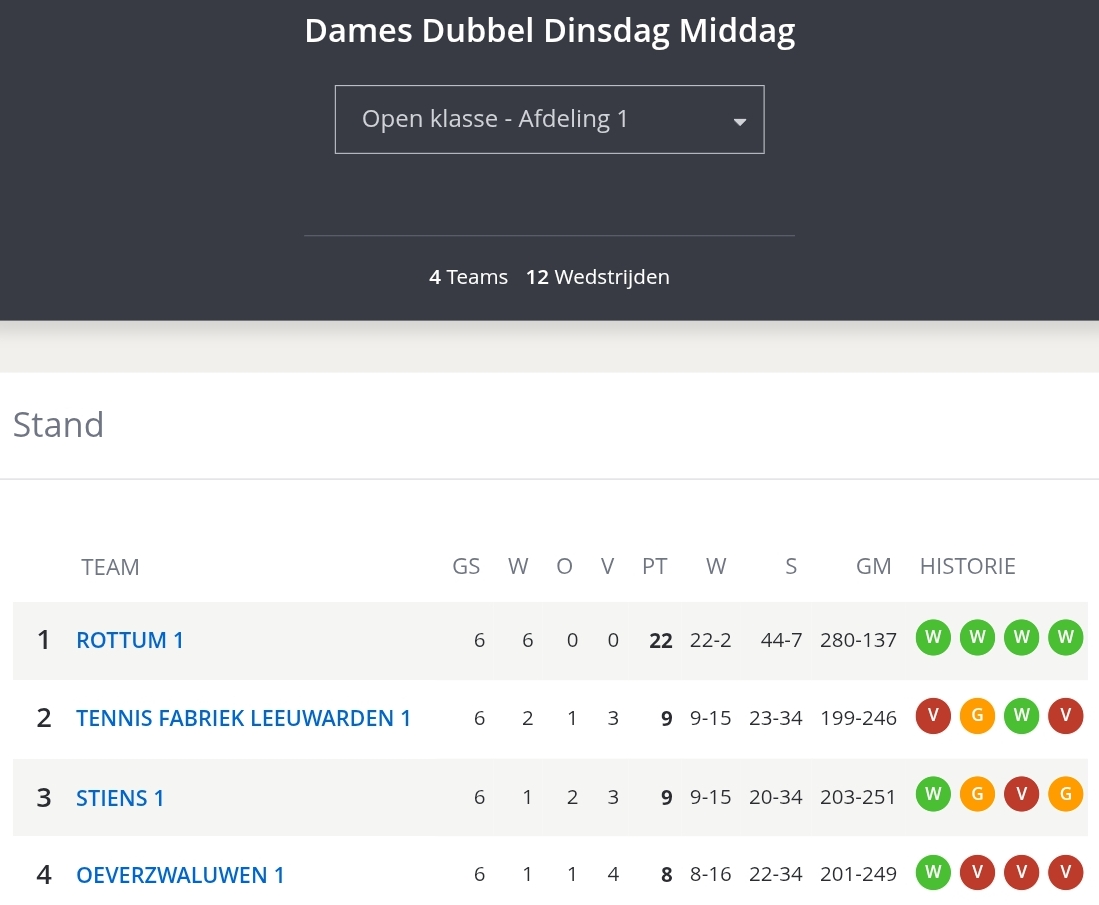The image size is (1099, 905).
Task: Click Oeverzwaluwen 1's last red V history badge
Action: point(1066,874)
